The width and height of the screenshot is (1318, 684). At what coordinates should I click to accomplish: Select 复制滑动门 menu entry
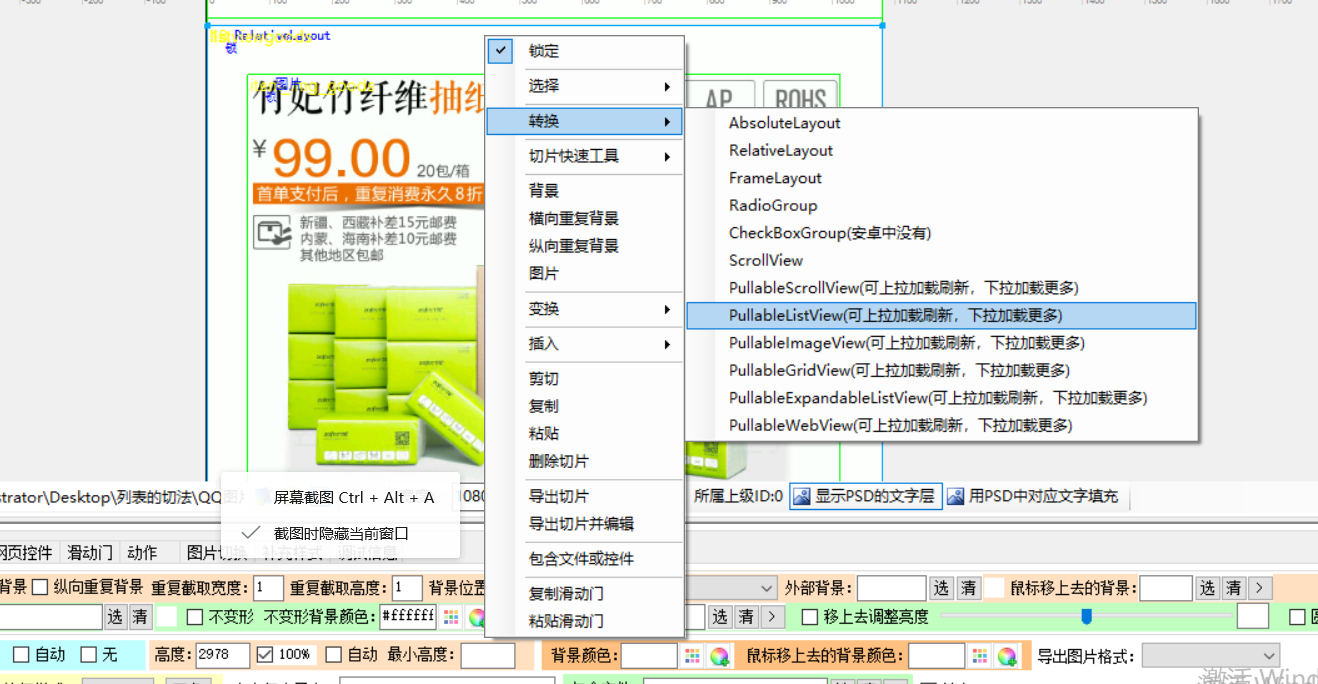(584, 594)
